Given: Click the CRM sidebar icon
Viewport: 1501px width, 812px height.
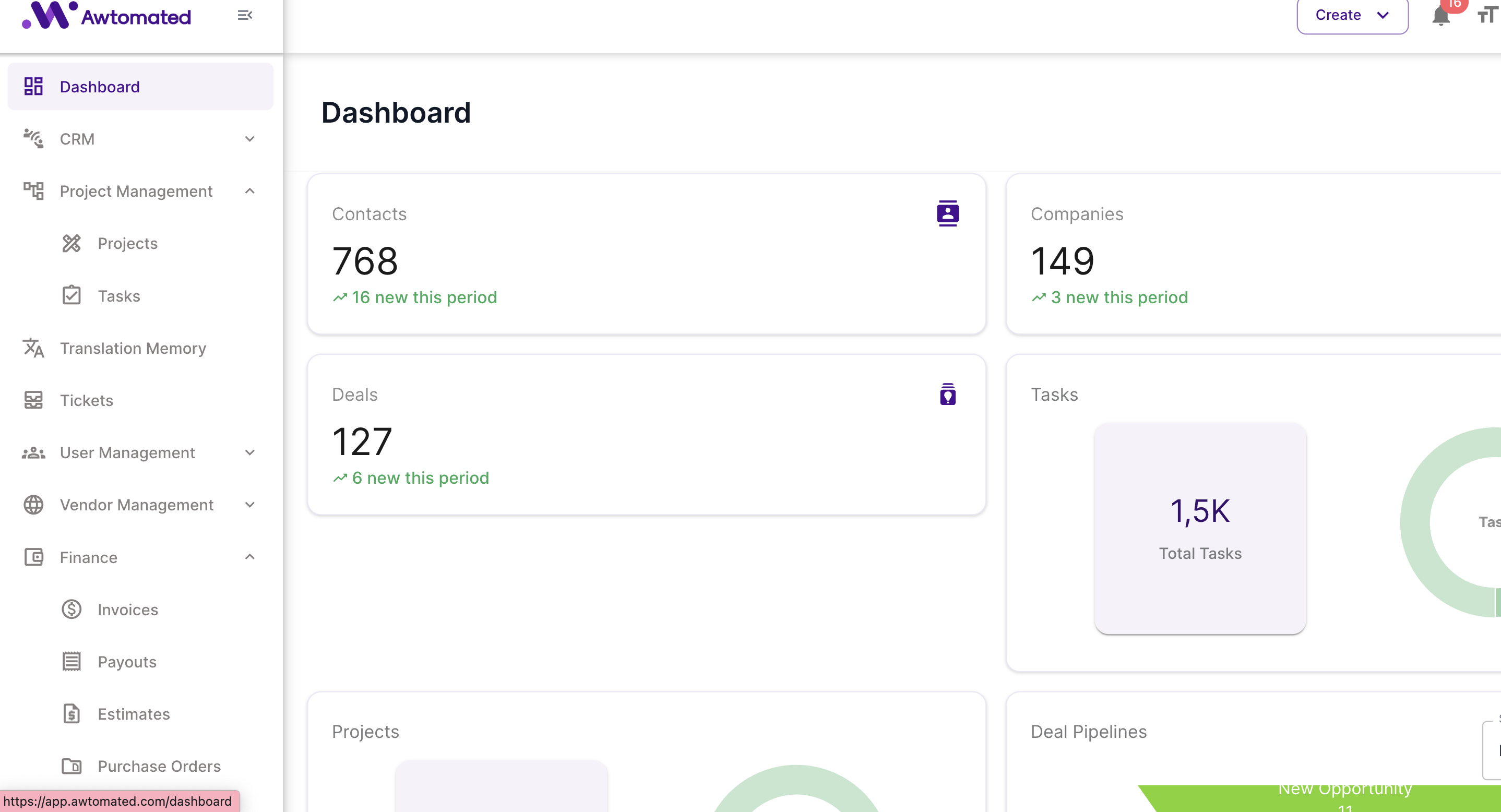Looking at the screenshot, I should pyautogui.click(x=33, y=139).
